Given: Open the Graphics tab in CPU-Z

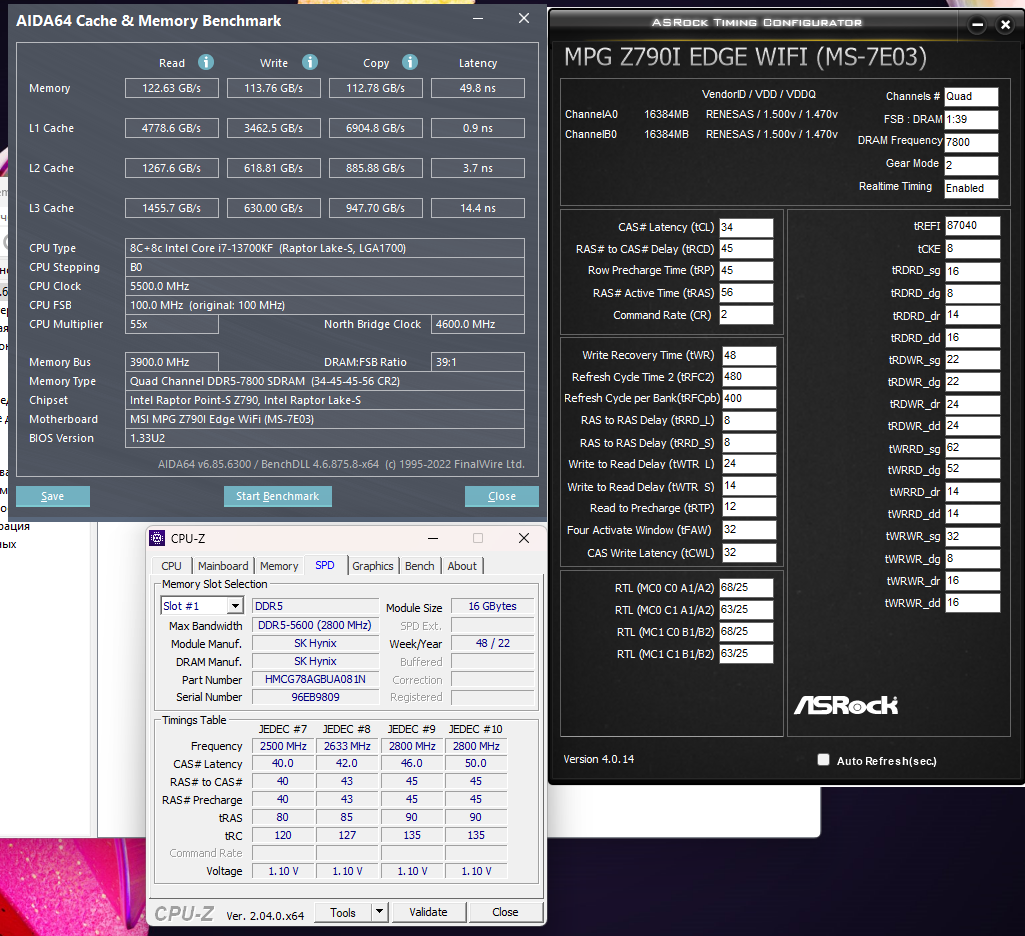Looking at the screenshot, I should tap(373, 566).
